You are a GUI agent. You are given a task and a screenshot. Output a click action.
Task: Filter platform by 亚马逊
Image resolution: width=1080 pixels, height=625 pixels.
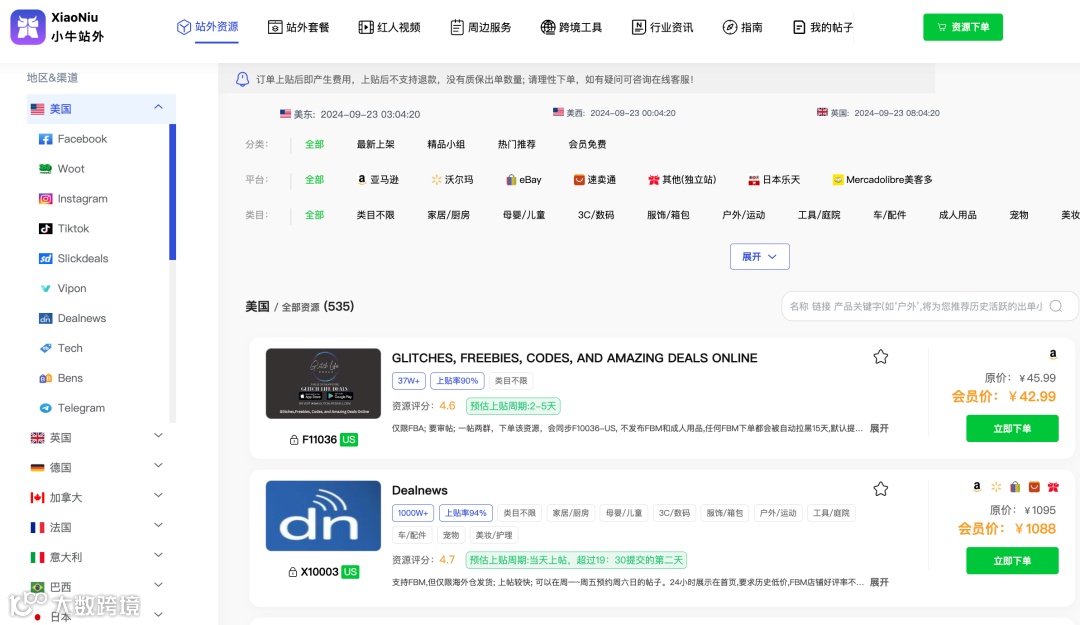pyautogui.click(x=377, y=179)
